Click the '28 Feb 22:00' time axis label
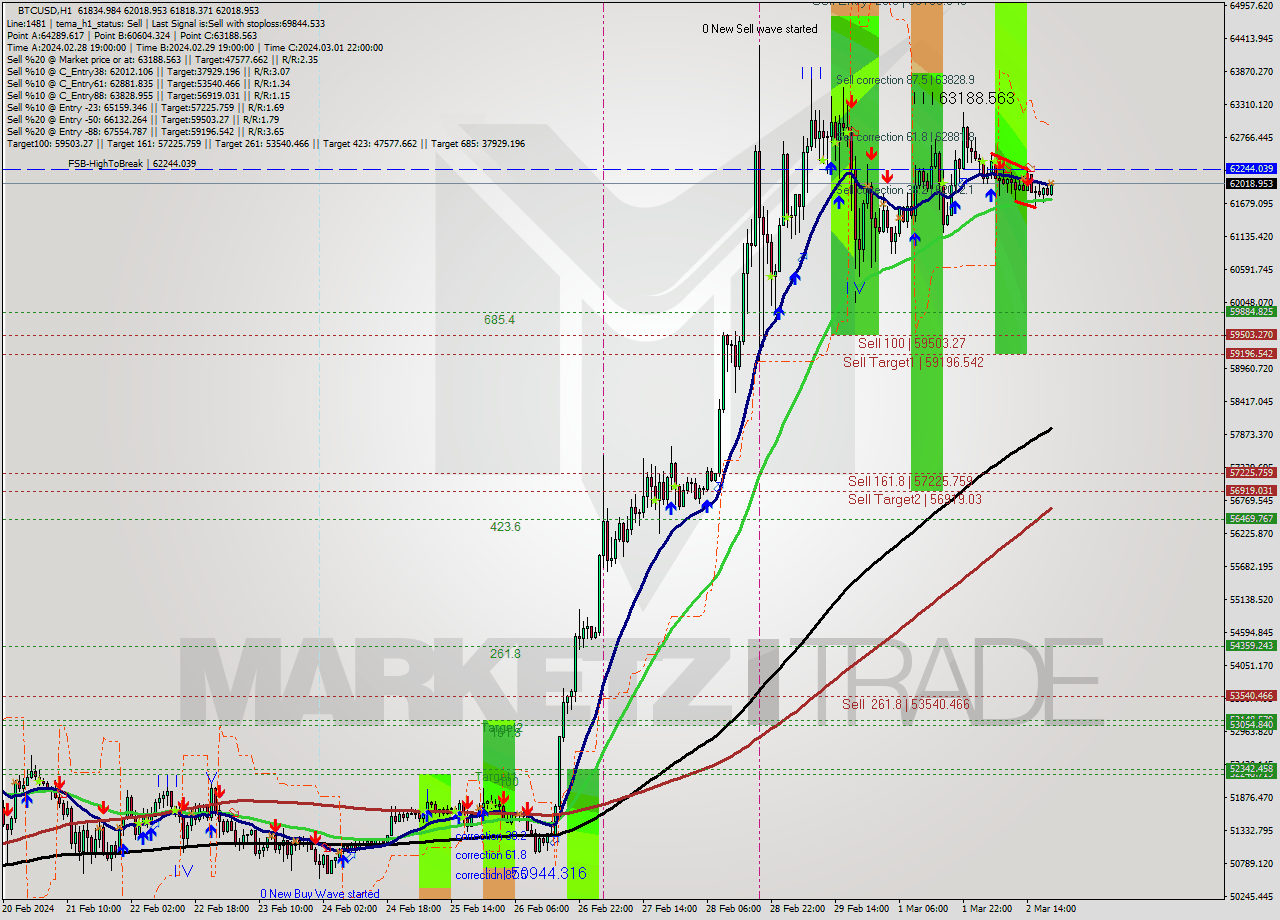 point(796,909)
